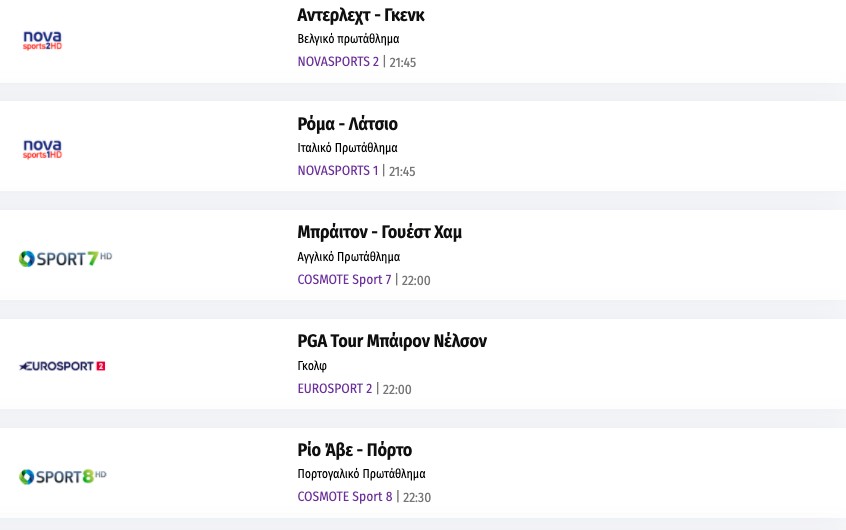Open the Μπράιτον - Γουέστ Χαμ match
Image resolution: width=846 pixels, height=530 pixels.
tap(379, 232)
